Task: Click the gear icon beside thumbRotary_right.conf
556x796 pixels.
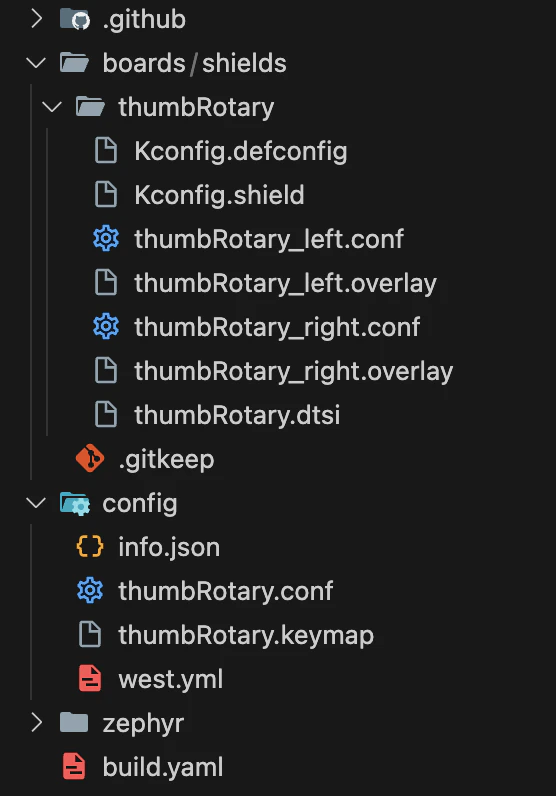Action: click(x=106, y=326)
